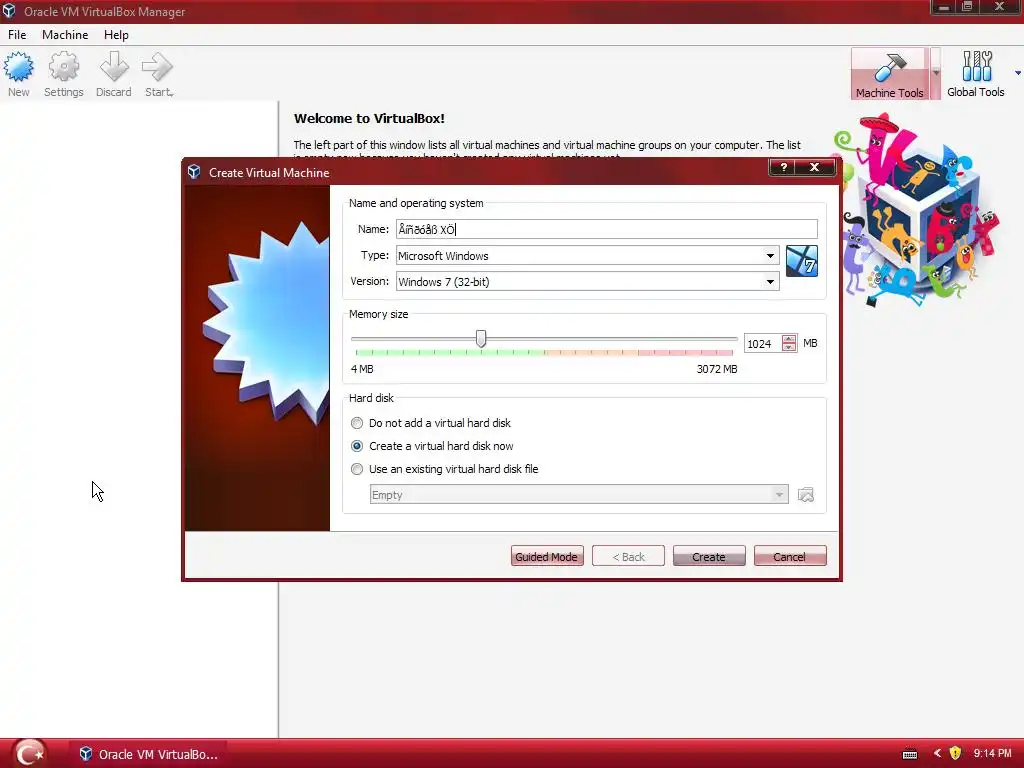Open the Type dropdown showing Microsoft Windows
The image size is (1024, 768).
pyautogui.click(x=587, y=255)
